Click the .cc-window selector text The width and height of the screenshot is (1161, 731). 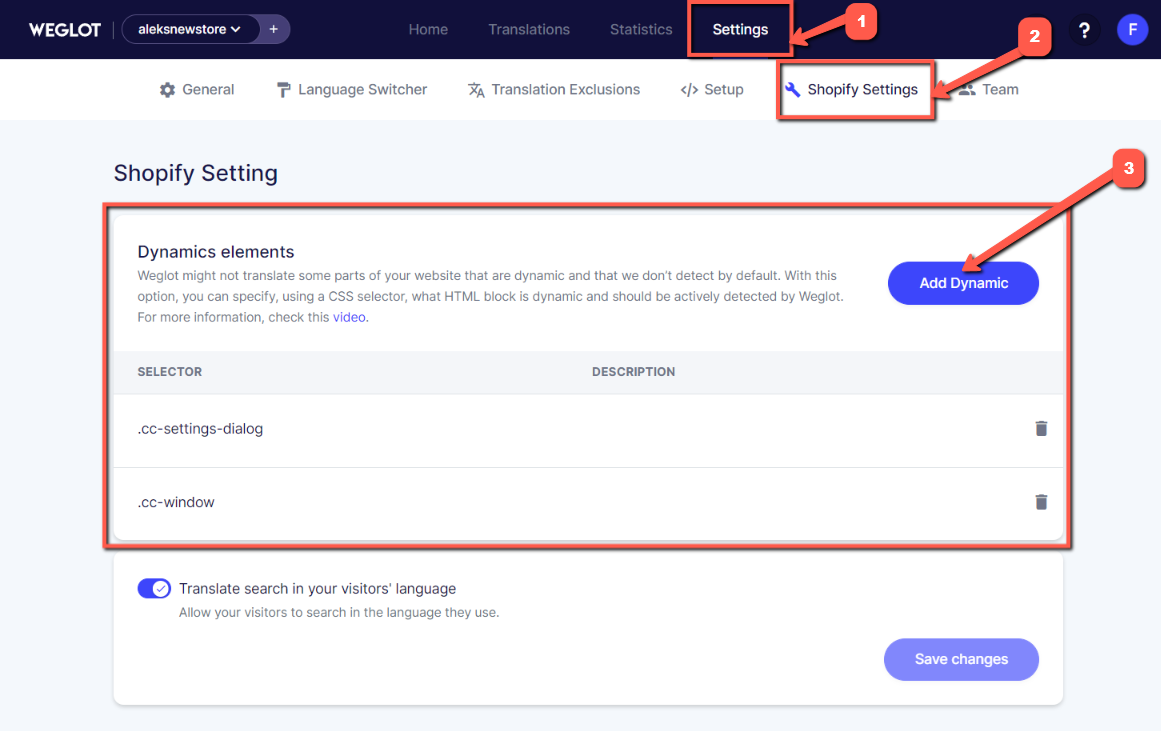pos(175,502)
